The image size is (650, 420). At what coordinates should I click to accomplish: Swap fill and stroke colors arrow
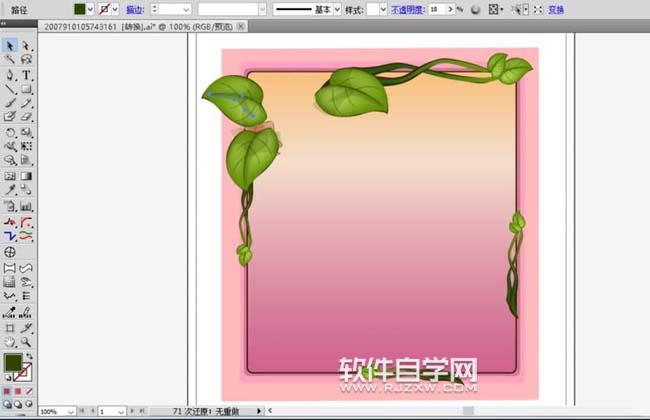29,356
